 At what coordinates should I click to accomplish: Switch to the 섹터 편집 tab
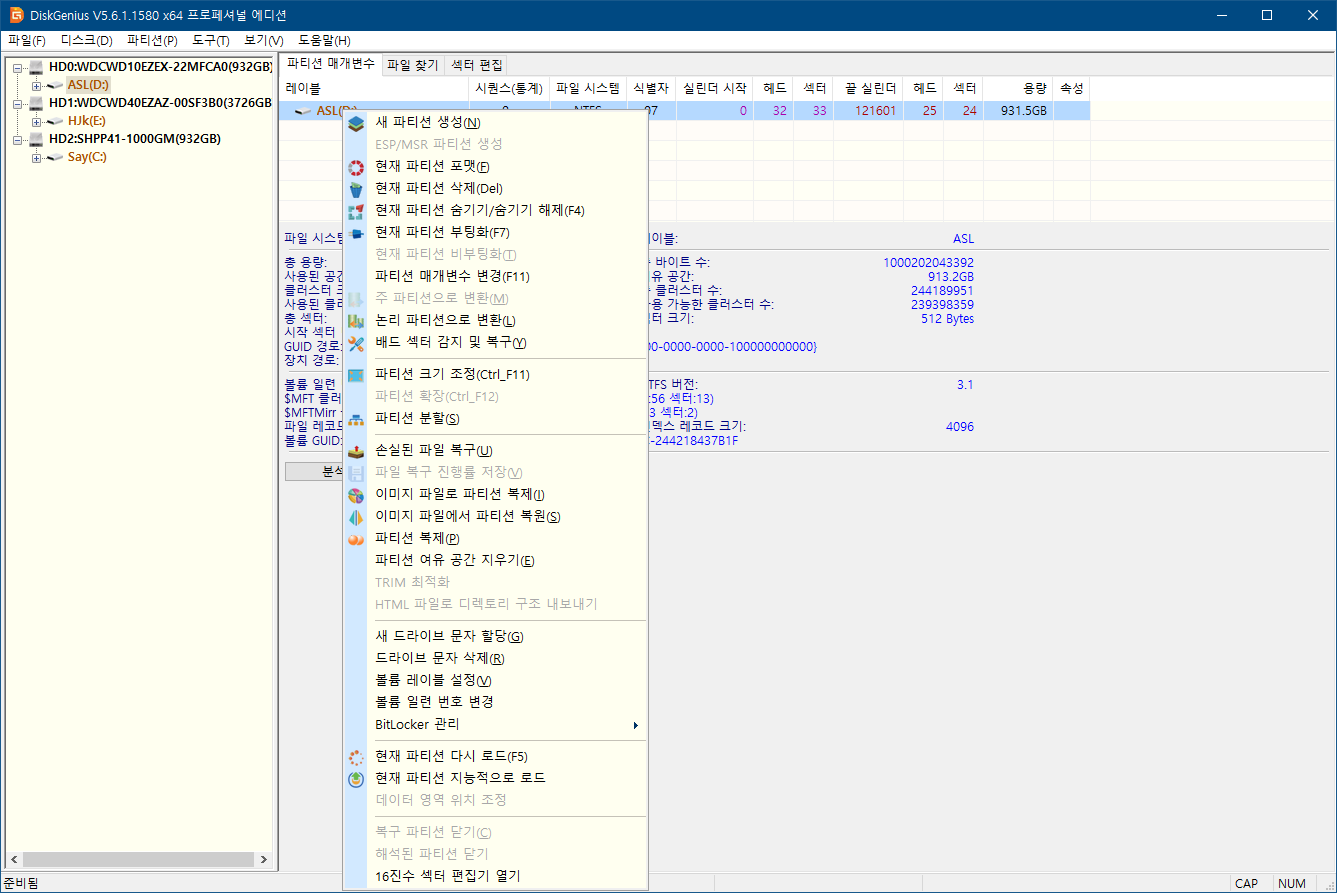coord(477,65)
